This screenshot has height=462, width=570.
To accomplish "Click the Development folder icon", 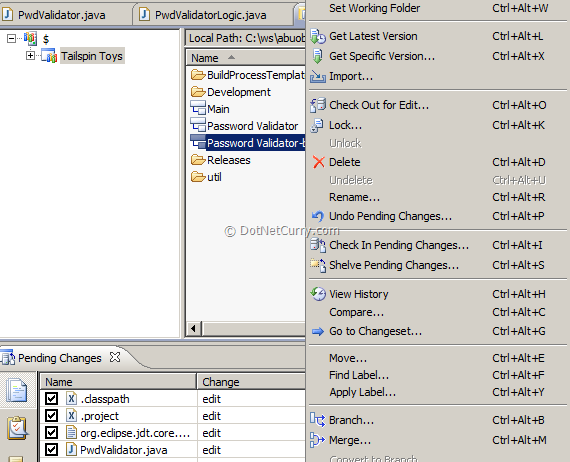I will click(198, 92).
